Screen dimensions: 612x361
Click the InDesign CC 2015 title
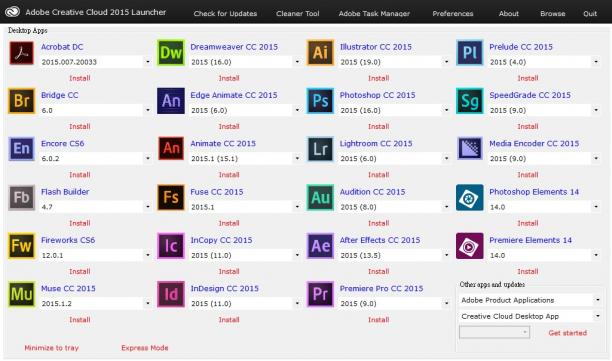pos(224,288)
